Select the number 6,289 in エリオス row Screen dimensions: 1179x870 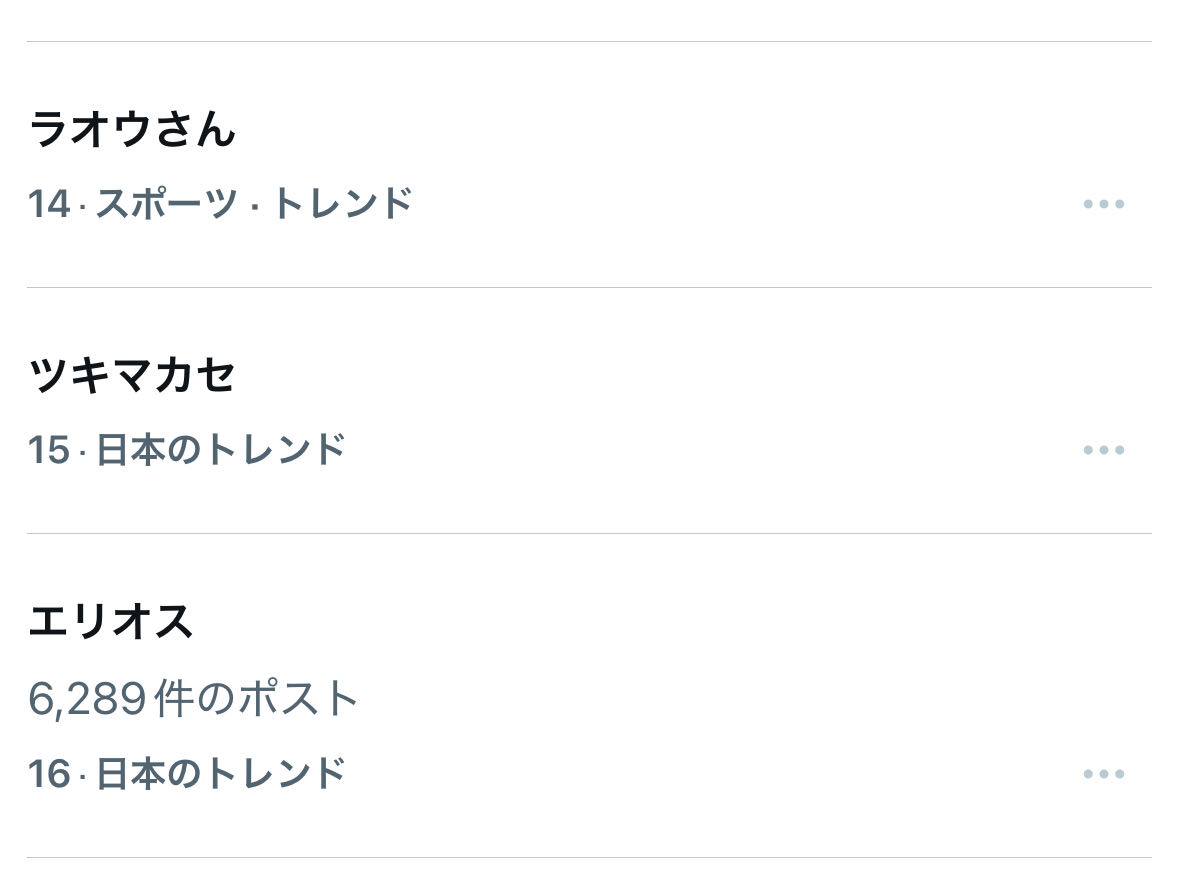click(x=88, y=699)
